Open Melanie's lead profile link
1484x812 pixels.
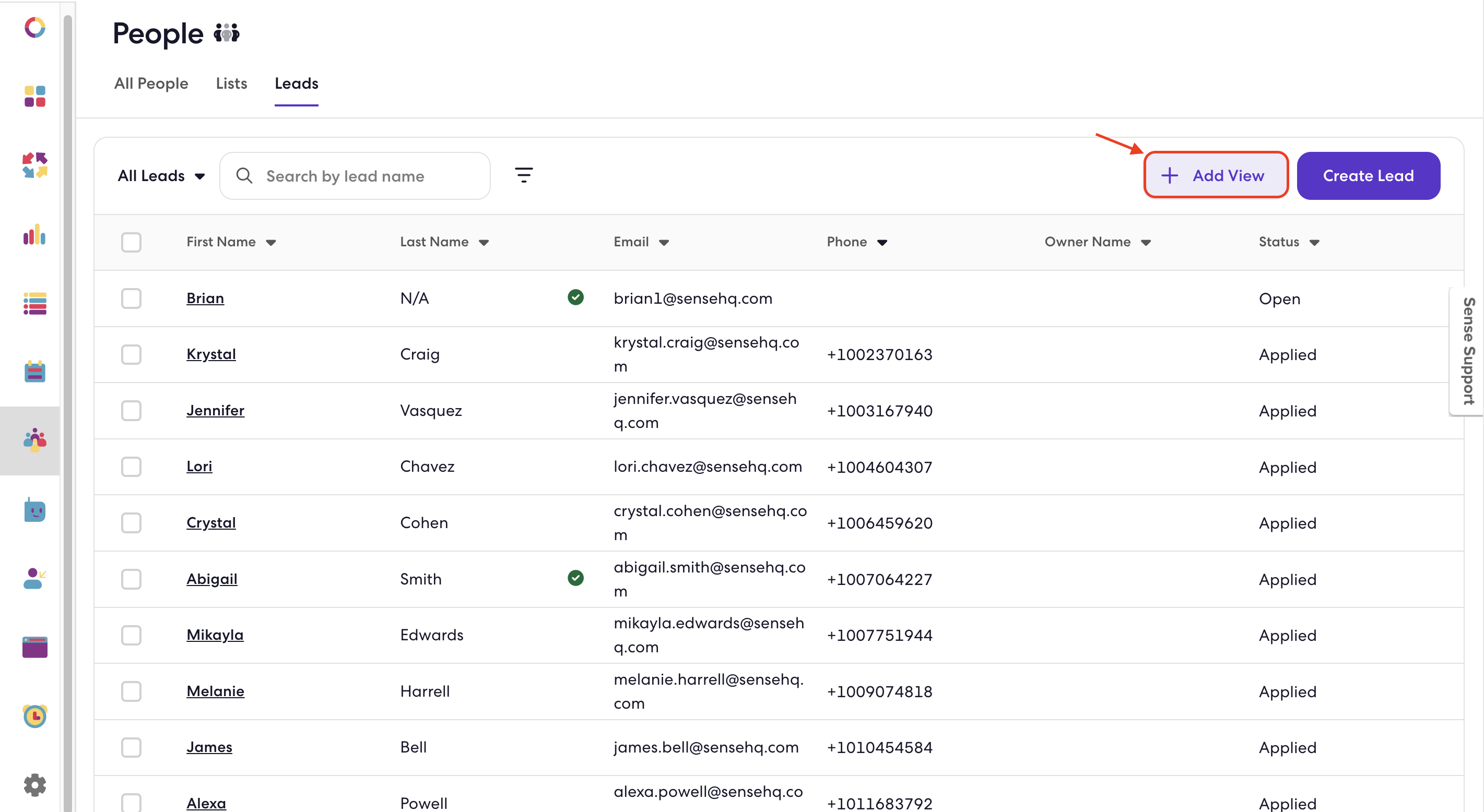(216, 691)
